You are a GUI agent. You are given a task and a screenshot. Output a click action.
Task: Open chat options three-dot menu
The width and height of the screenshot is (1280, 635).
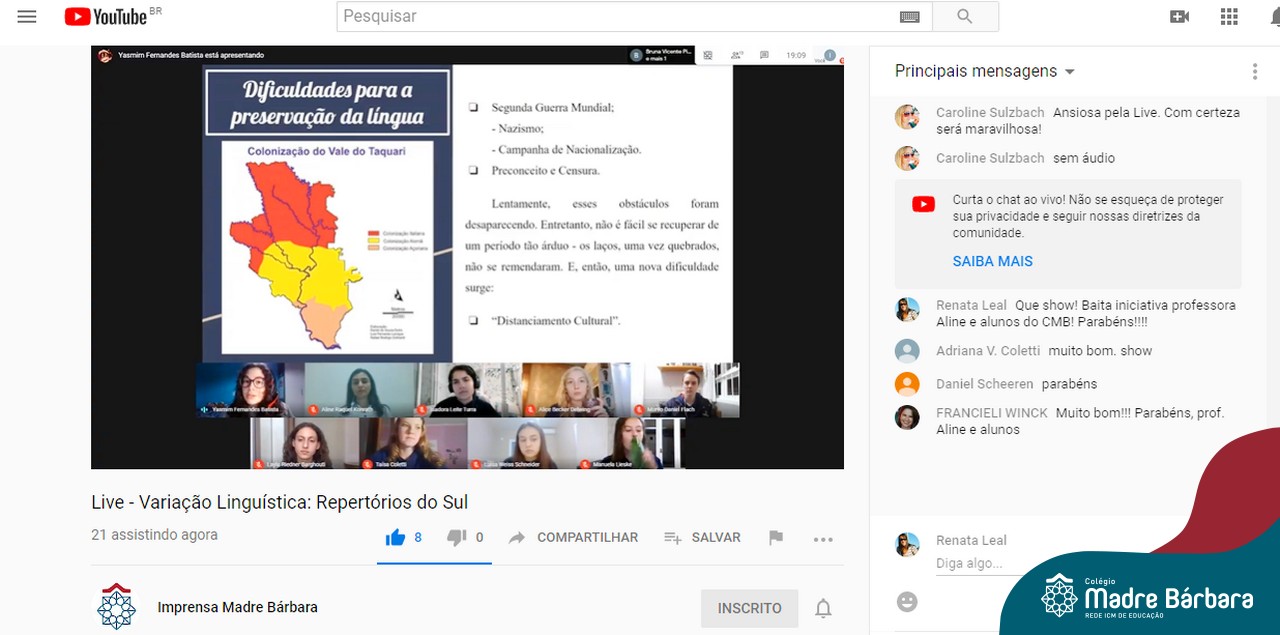pos(1255,72)
